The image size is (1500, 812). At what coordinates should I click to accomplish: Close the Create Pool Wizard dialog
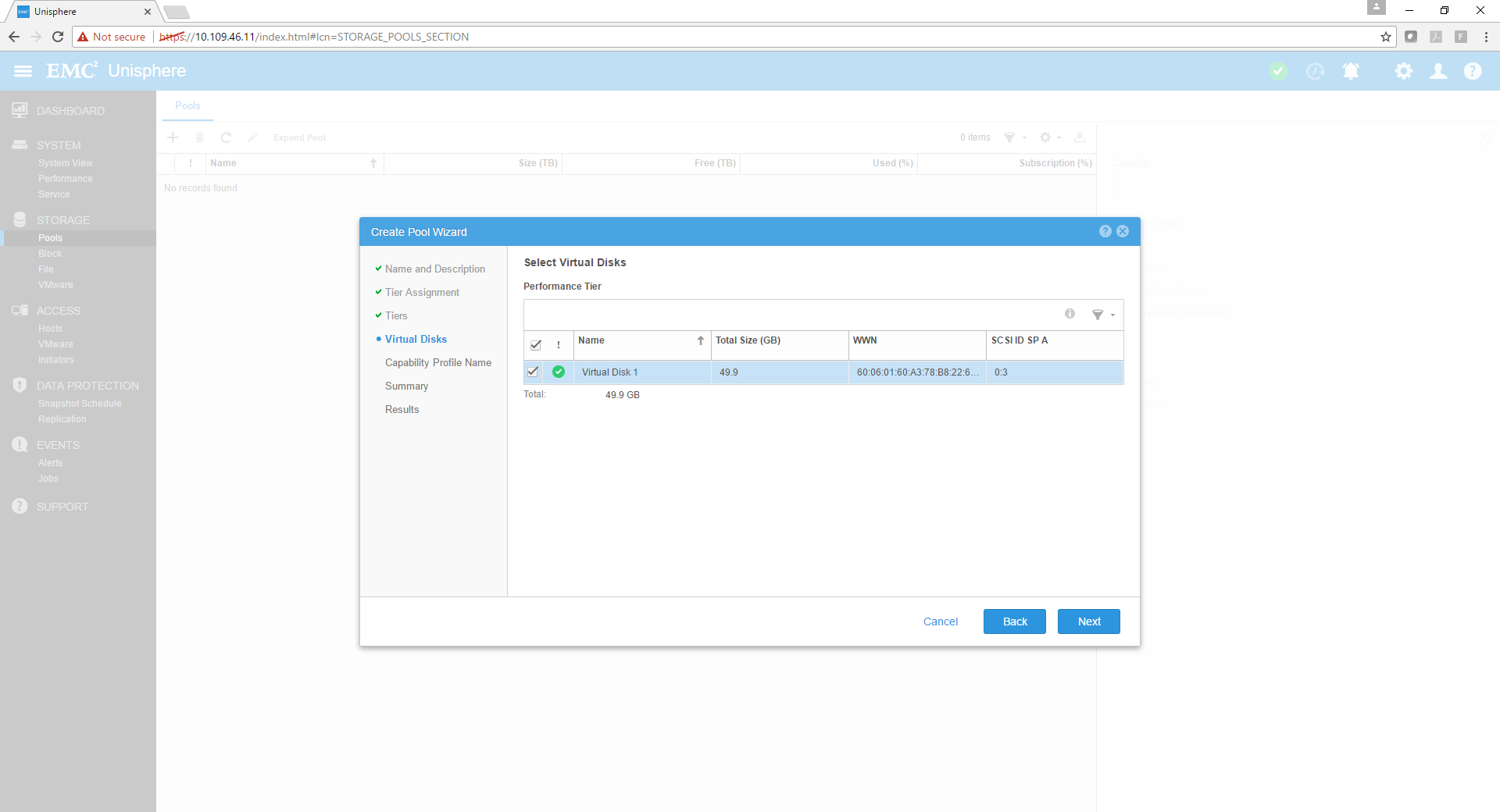1123,231
